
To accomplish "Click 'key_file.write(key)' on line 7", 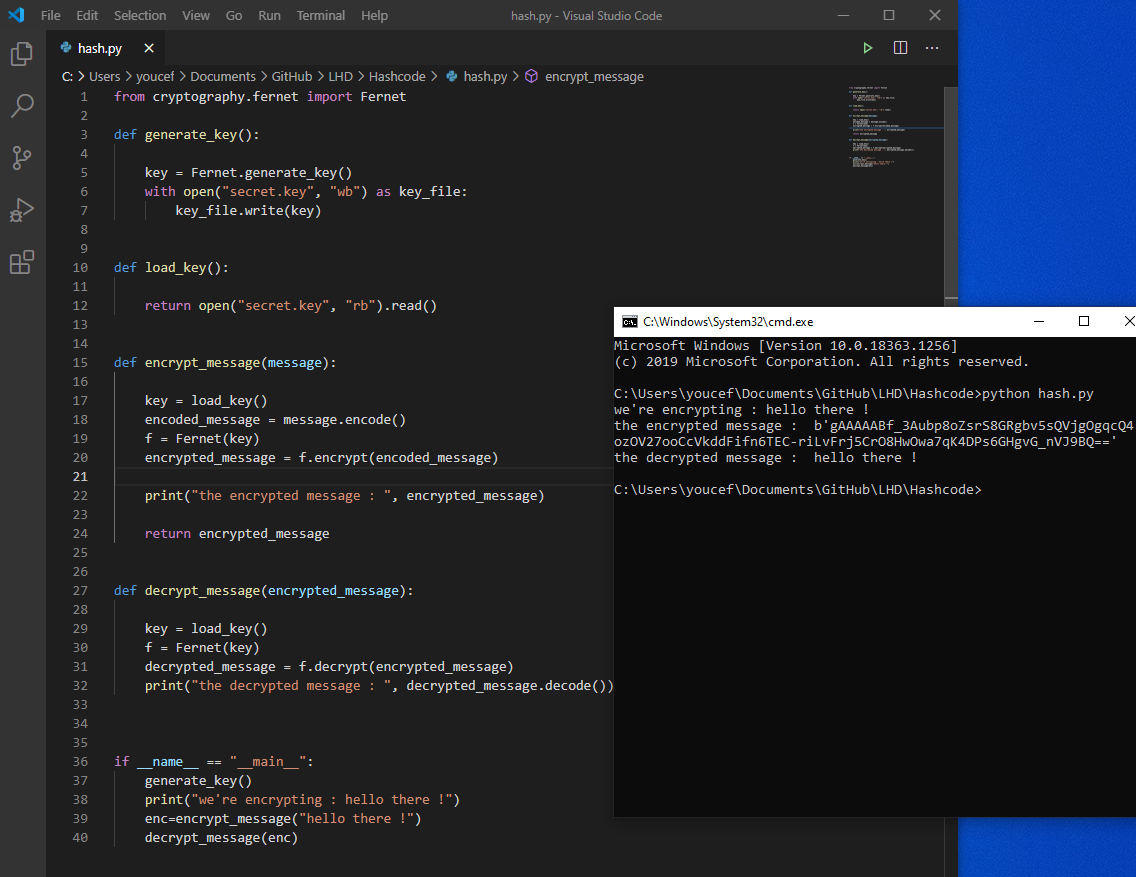I will click(248, 210).
